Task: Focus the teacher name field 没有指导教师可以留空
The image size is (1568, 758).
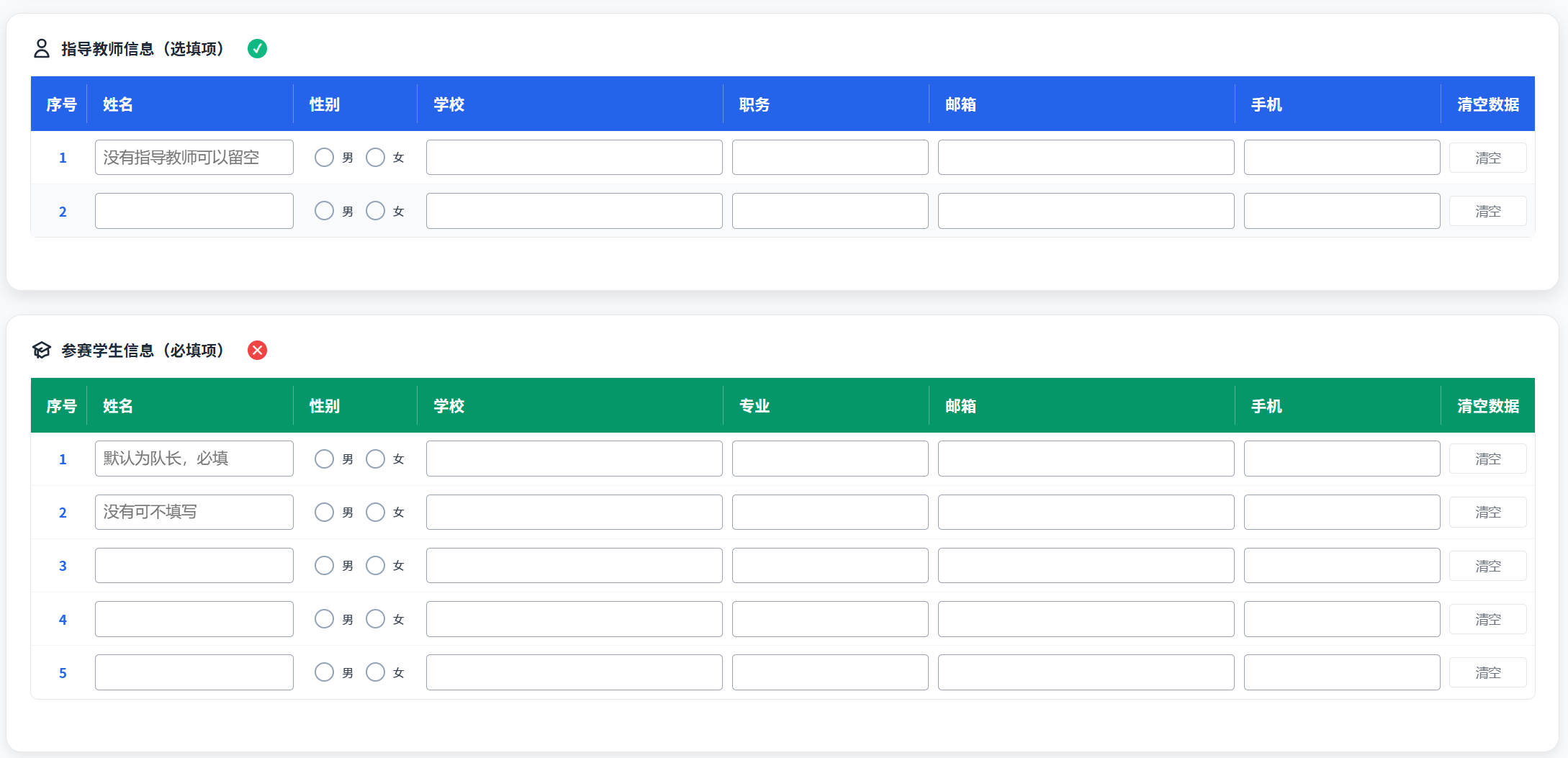Action: point(194,157)
